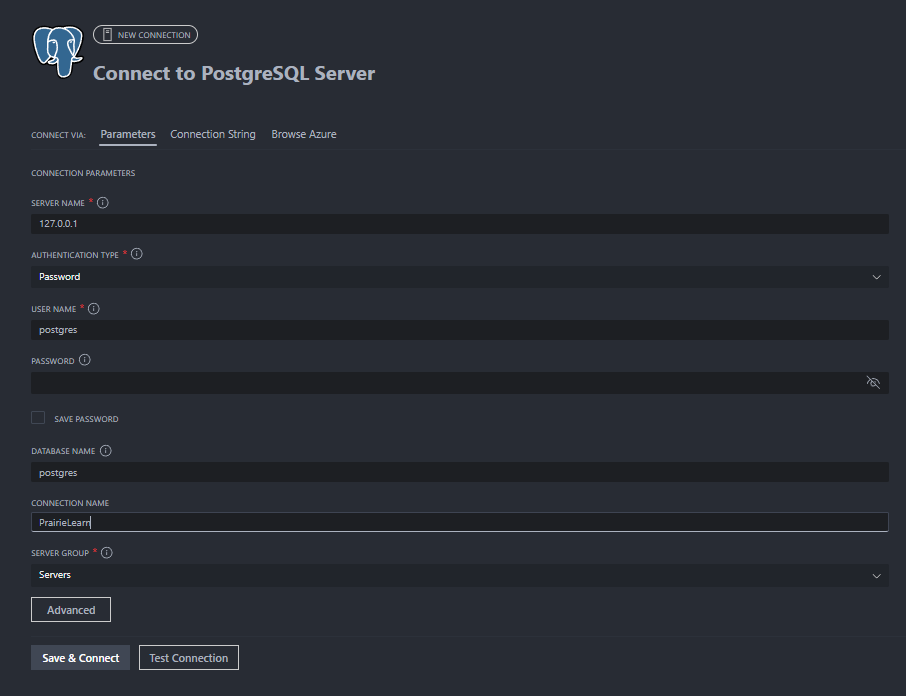This screenshot has height=696, width=906.
Task: Click the Connection Parameters section label
Action: [83, 173]
